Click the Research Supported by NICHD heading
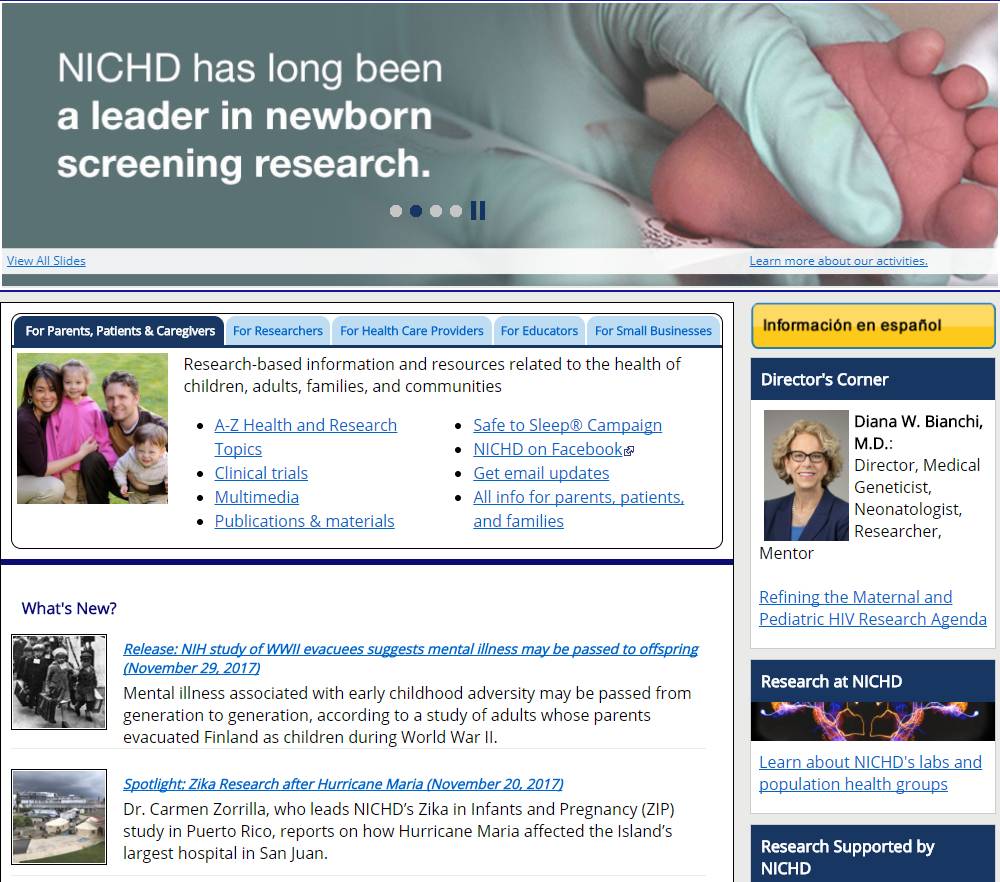 pos(847,857)
